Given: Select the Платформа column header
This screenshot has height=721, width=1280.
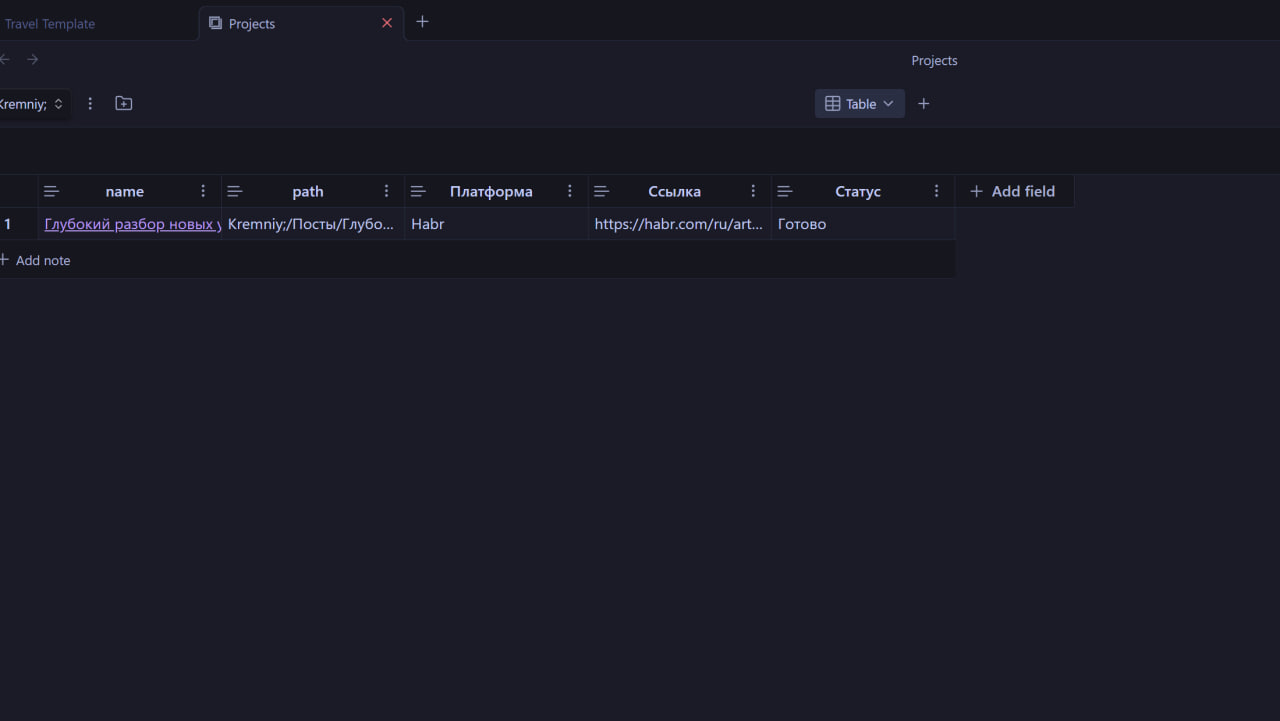Looking at the screenshot, I should [x=496, y=191].
